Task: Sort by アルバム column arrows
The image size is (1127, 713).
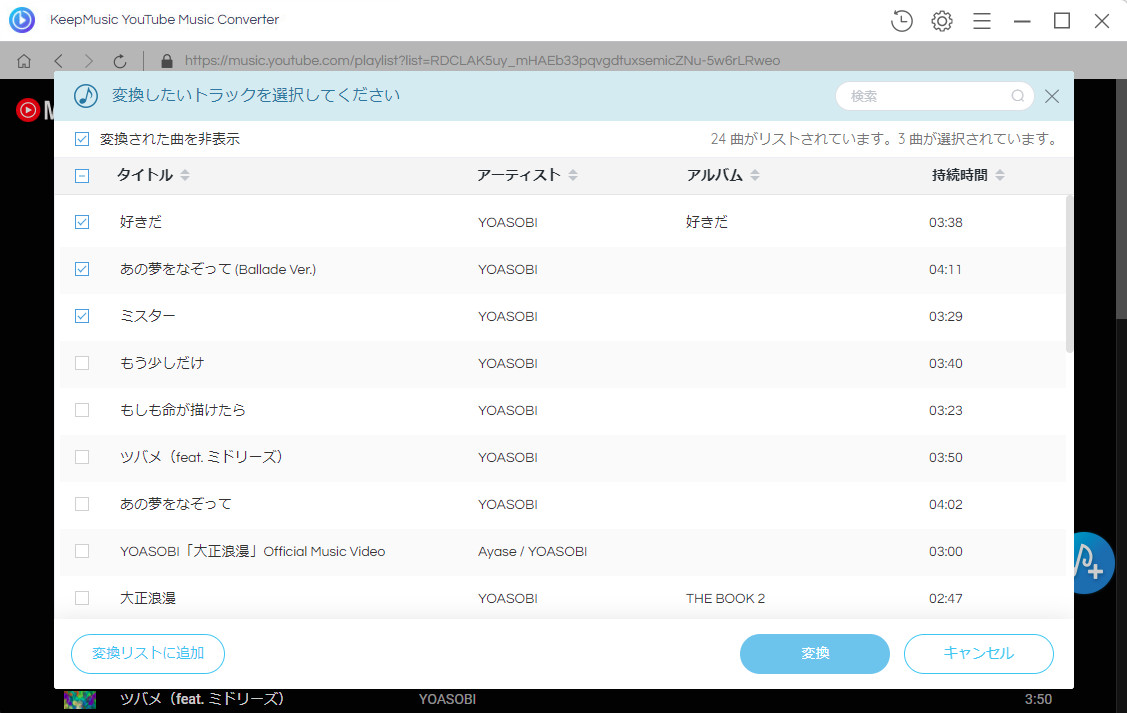Action: [x=755, y=175]
